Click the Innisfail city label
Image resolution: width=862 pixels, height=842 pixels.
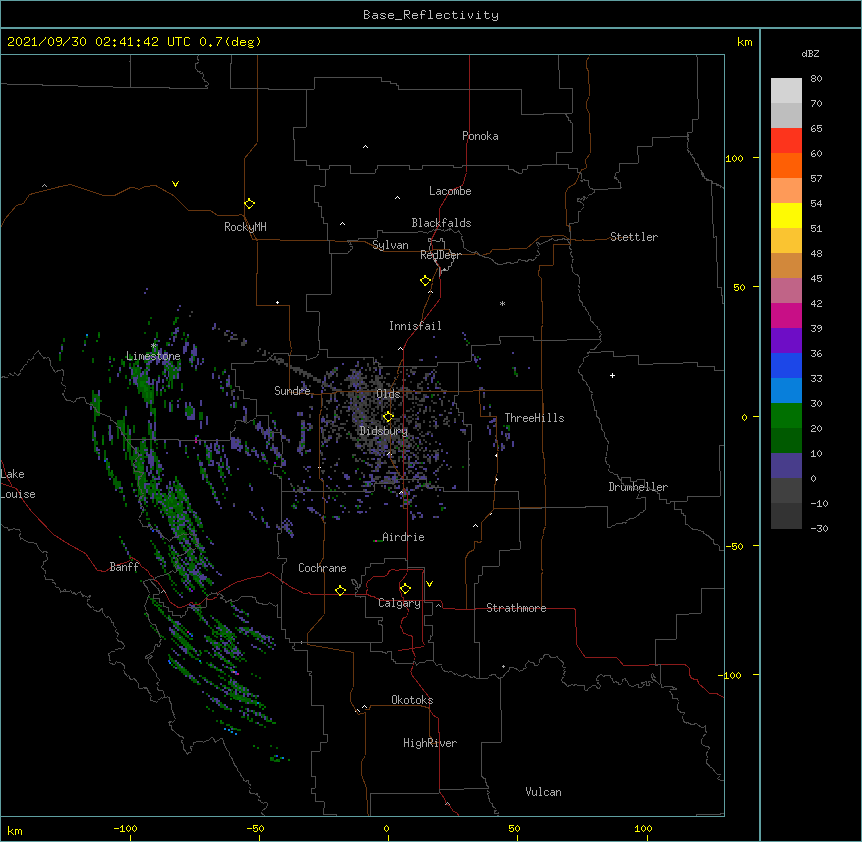point(415,326)
